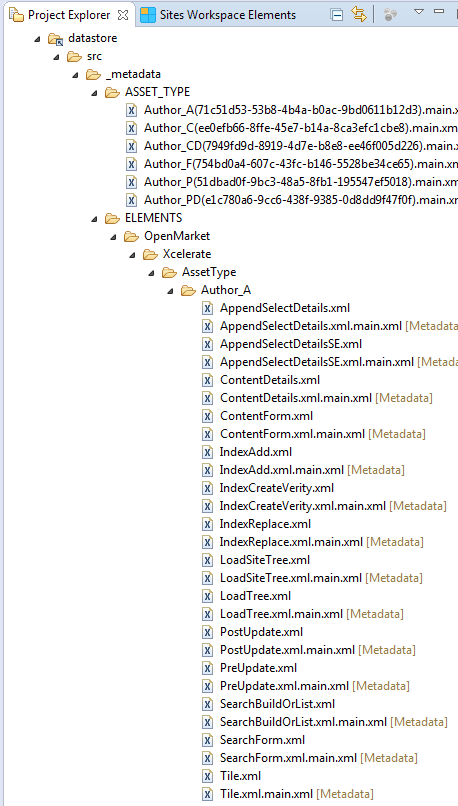Select AppendSelectDetailsSE.xml file
The width and height of the screenshot is (458, 806).
291,344
